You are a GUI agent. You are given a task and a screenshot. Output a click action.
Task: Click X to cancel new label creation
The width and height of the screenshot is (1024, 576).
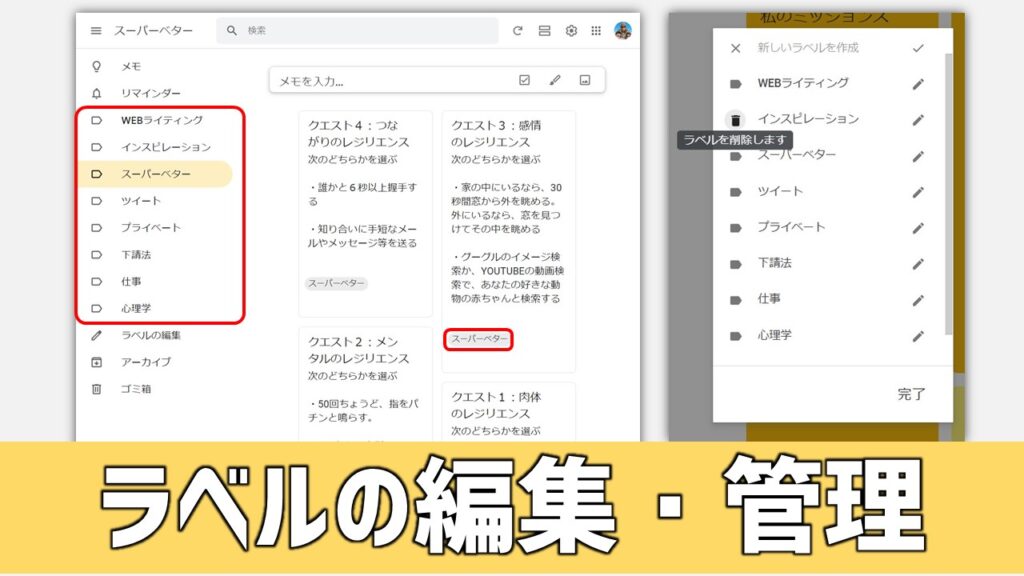point(735,48)
